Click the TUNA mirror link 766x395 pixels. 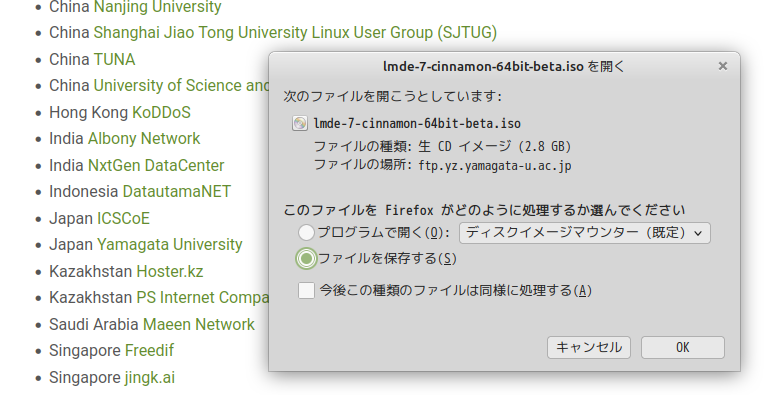(114, 59)
